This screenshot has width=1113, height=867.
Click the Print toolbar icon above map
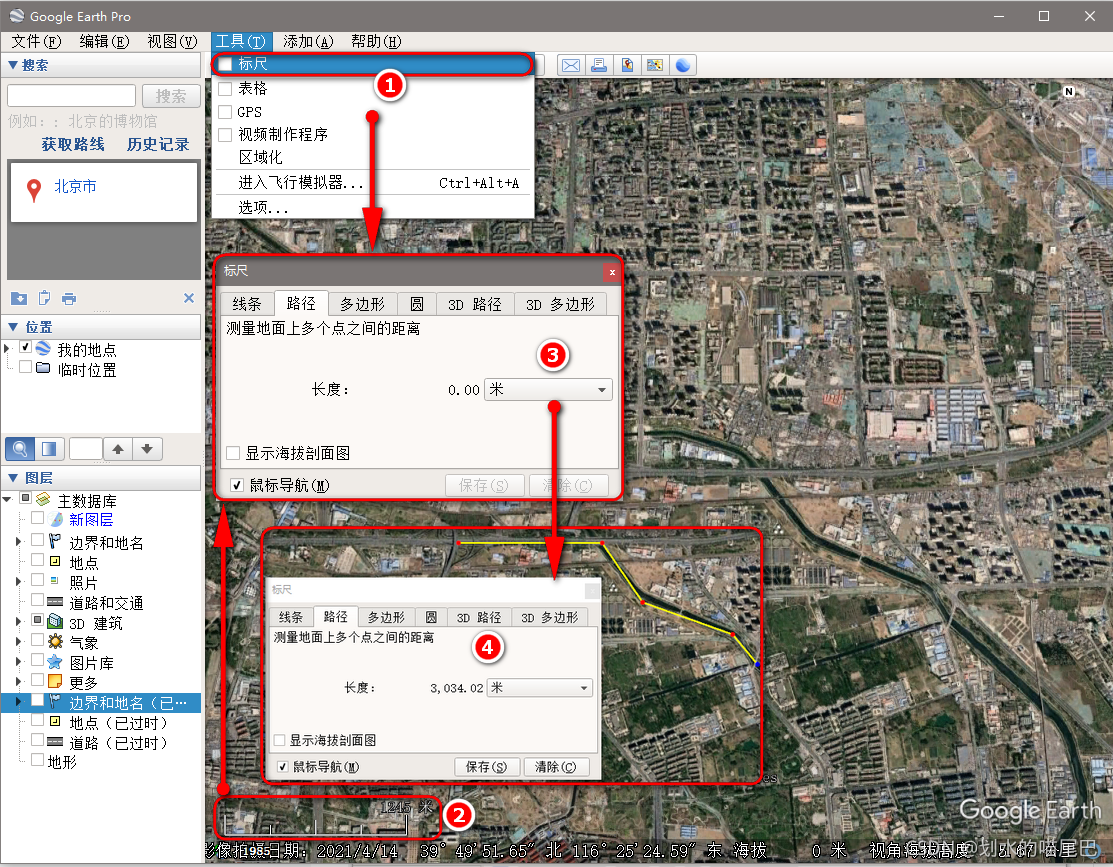pyautogui.click(x=599, y=65)
